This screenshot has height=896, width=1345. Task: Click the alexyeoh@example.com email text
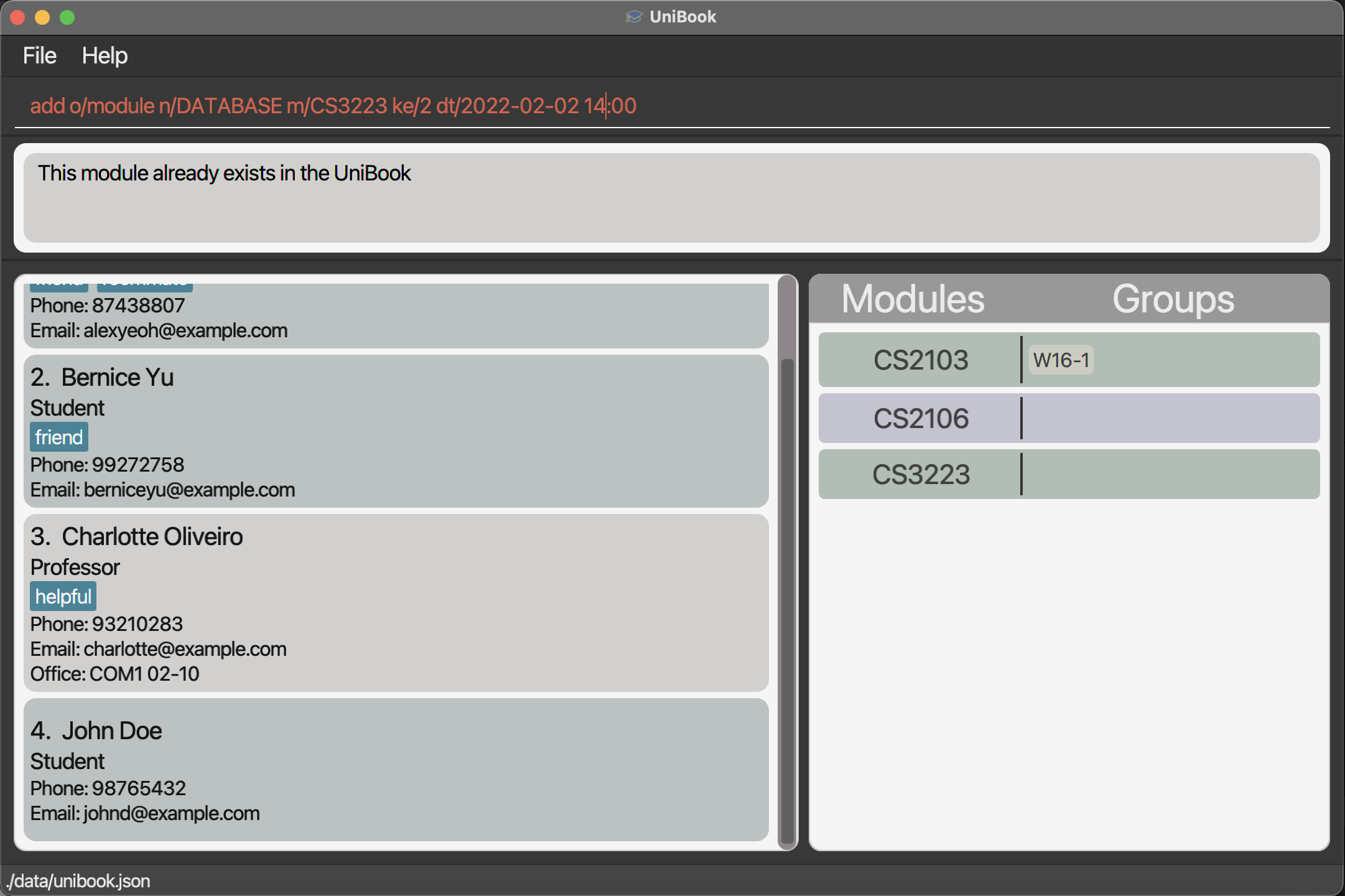tap(185, 330)
